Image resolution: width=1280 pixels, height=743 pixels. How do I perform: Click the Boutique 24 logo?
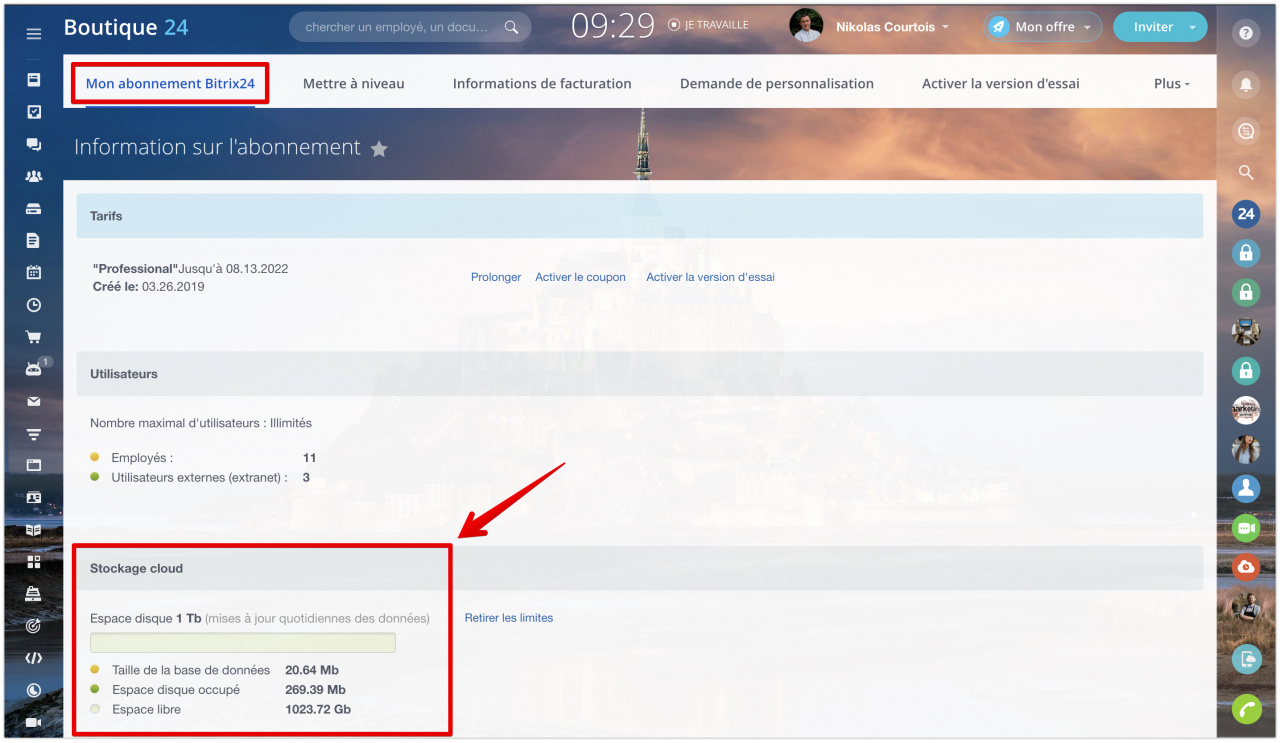pyautogui.click(x=126, y=27)
